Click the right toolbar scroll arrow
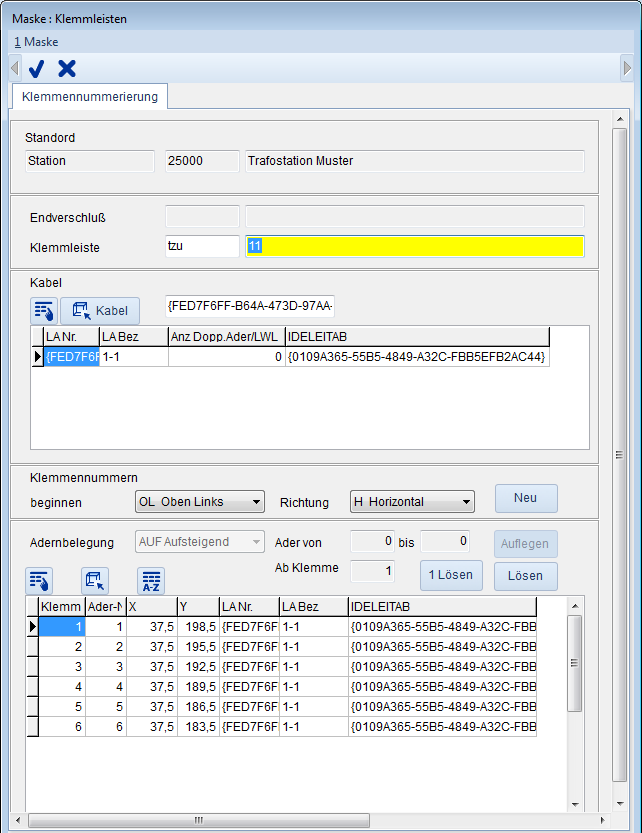Screen dimensions: 642x833 pos(627,68)
